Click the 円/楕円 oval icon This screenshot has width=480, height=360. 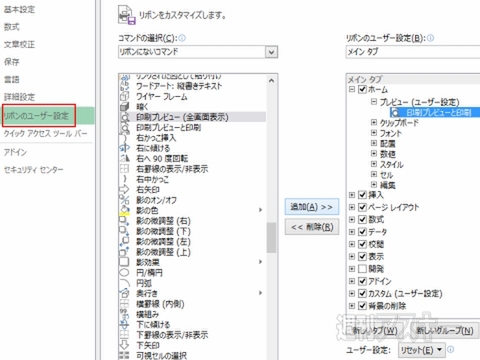(124, 272)
